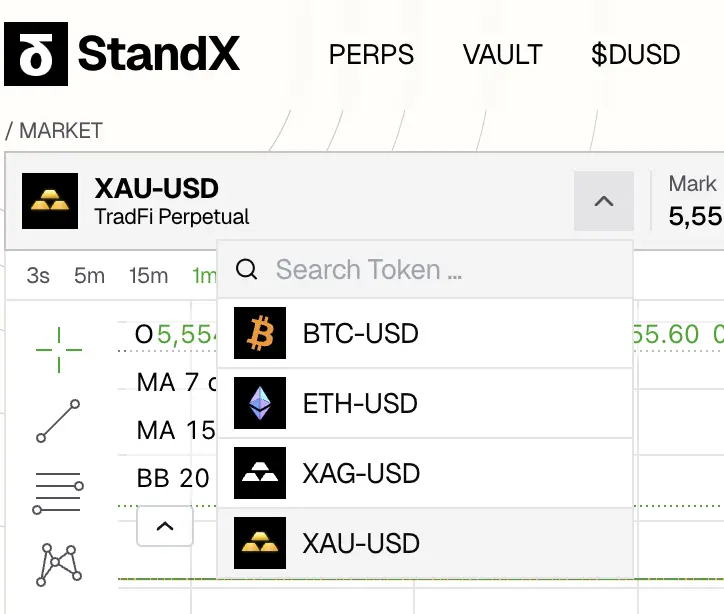Switch chart to 5m interval
The width and height of the screenshot is (724, 614).
click(89, 276)
